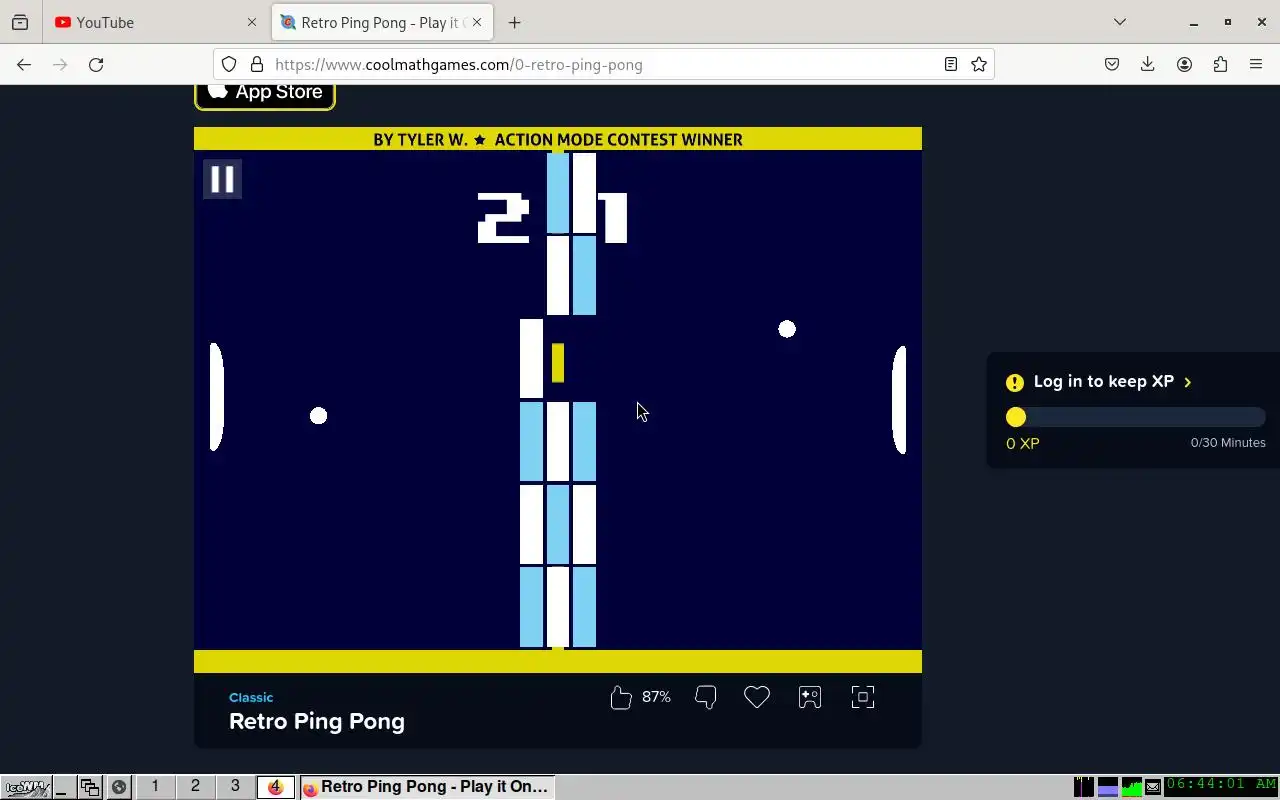Switch to workspace 4 in taskbar
Image resolution: width=1280 pixels, height=800 pixels.
coord(275,787)
